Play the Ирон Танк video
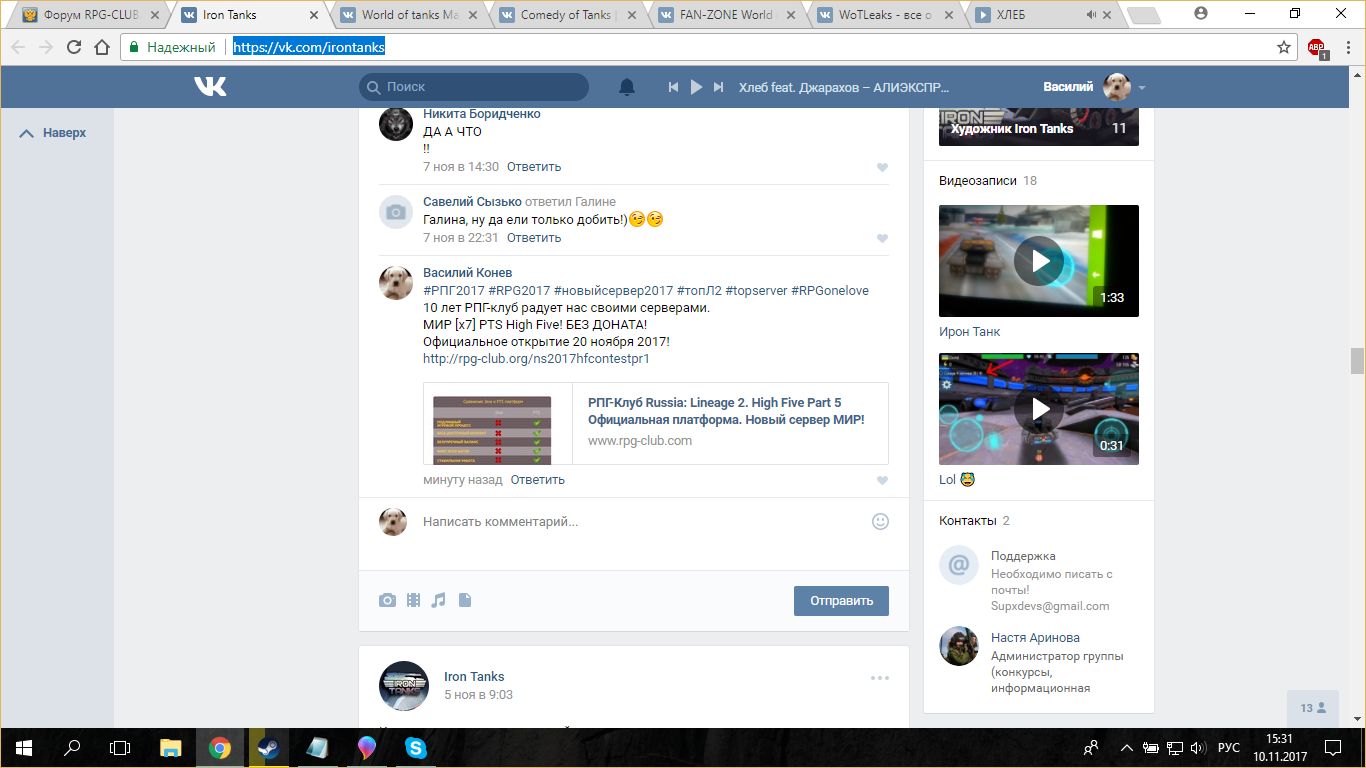 pos(1039,261)
